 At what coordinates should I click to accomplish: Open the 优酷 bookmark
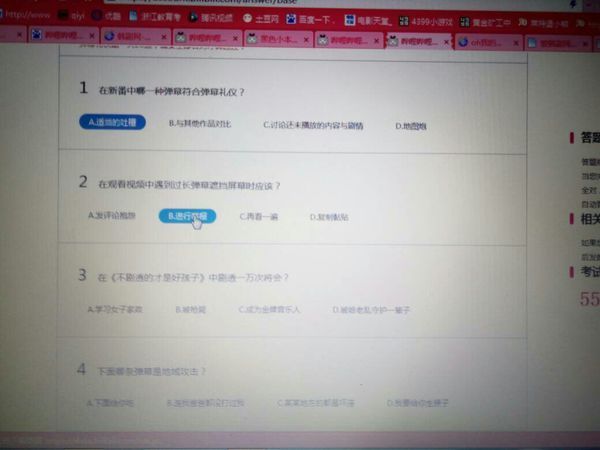106,16
